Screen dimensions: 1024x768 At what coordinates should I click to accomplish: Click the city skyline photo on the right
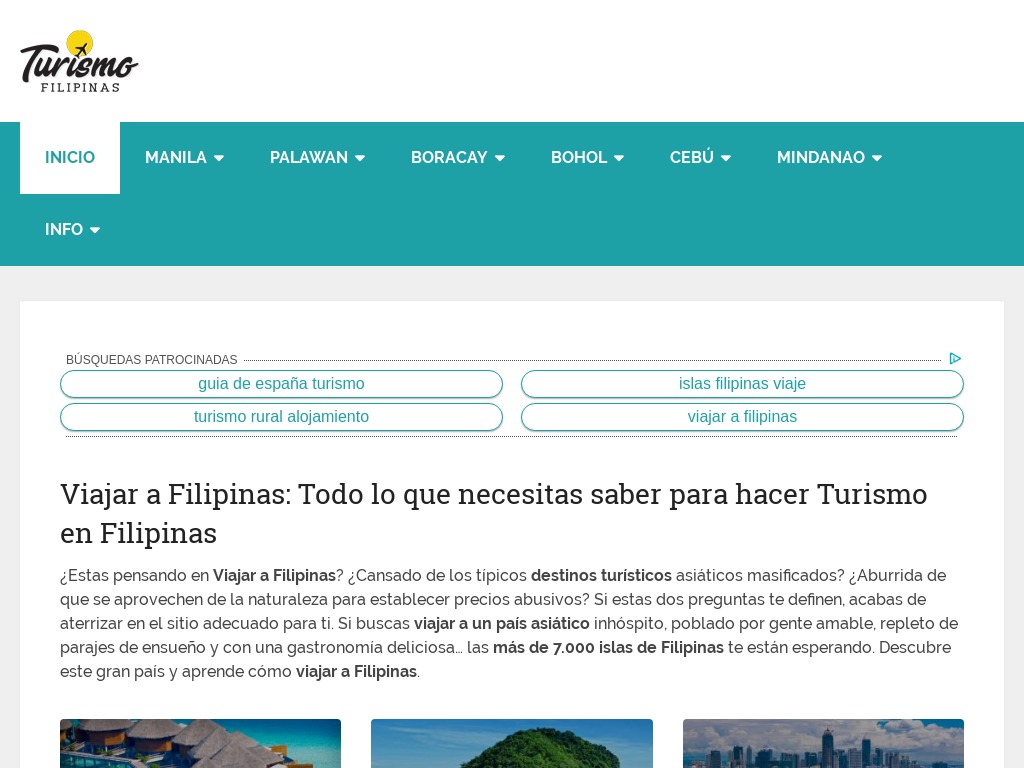click(823, 744)
